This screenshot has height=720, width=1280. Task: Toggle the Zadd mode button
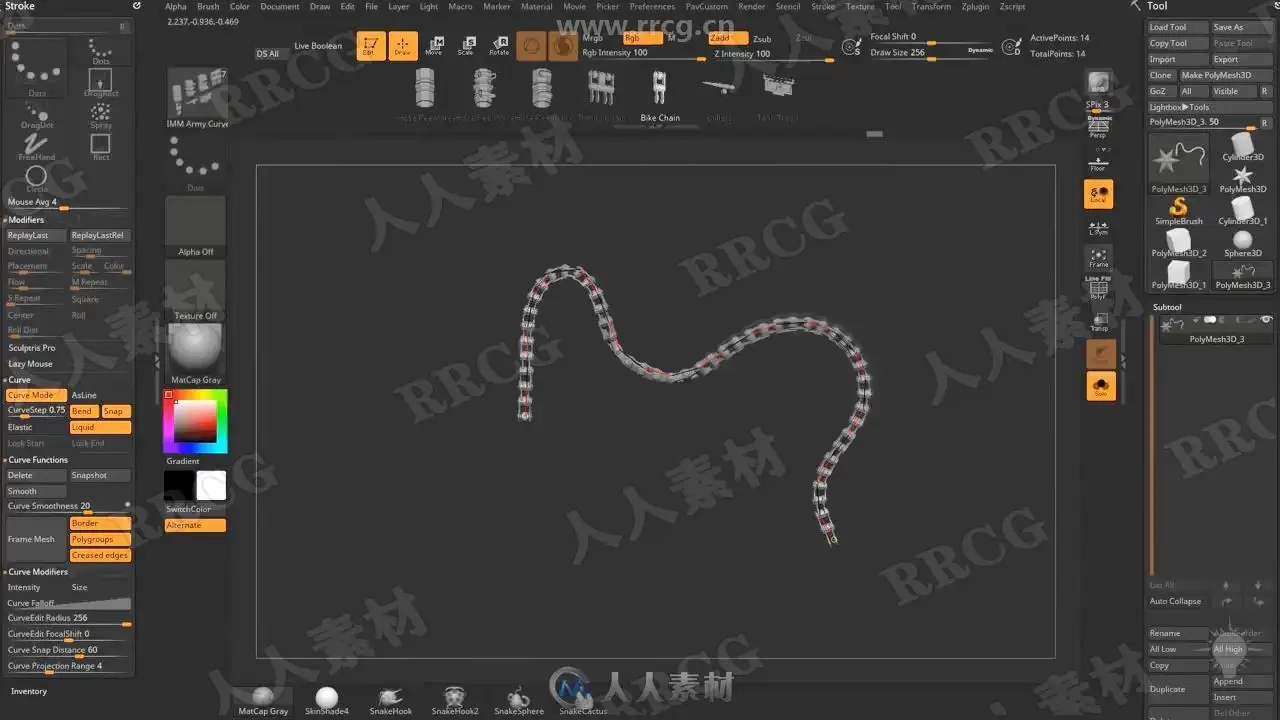coord(727,38)
